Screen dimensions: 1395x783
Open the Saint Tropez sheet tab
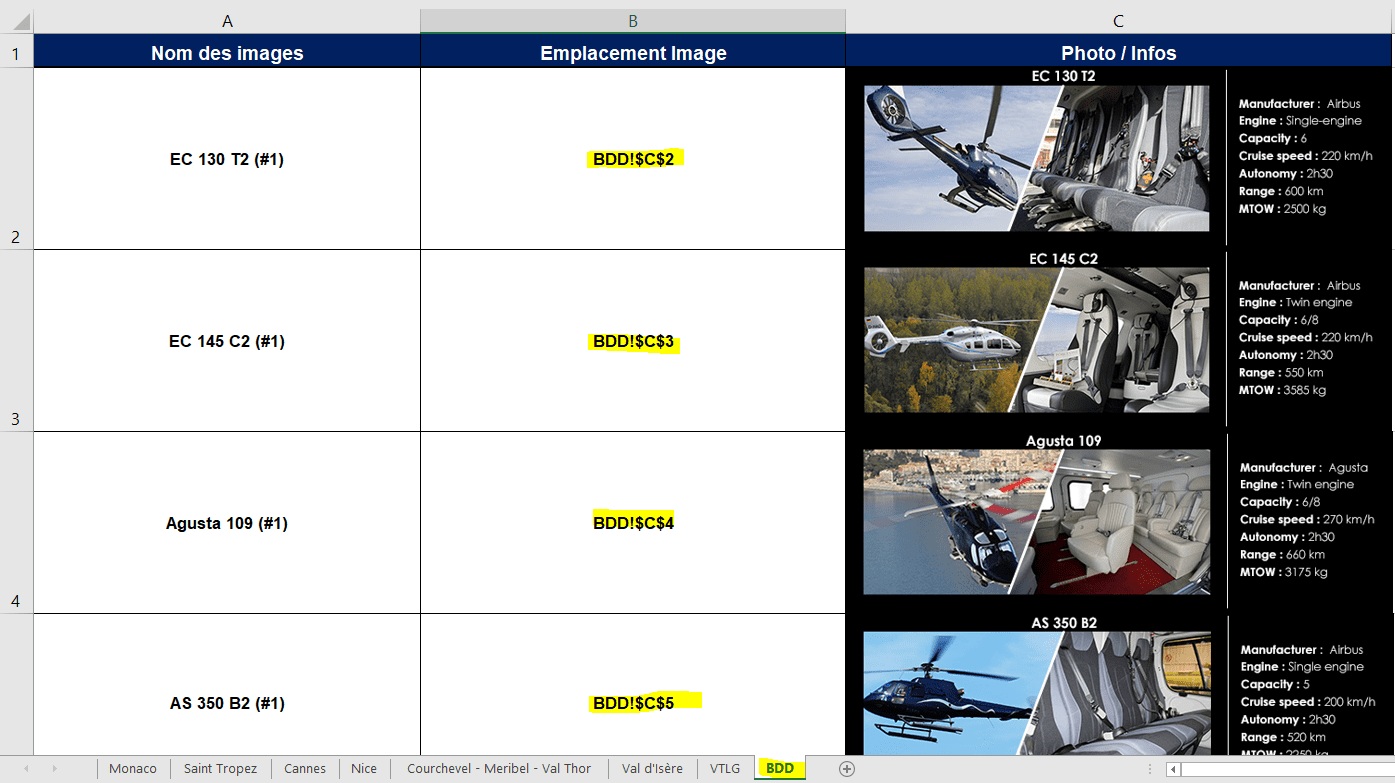[220, 768]
